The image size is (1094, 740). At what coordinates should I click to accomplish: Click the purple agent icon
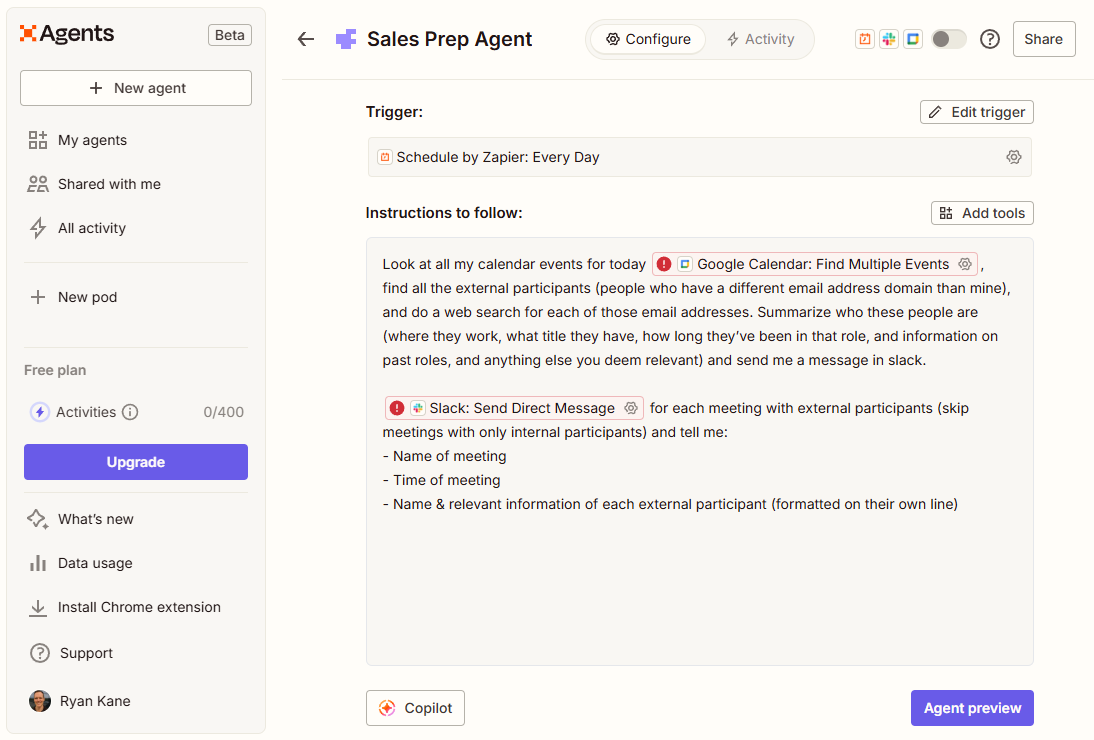click(346, 39)
